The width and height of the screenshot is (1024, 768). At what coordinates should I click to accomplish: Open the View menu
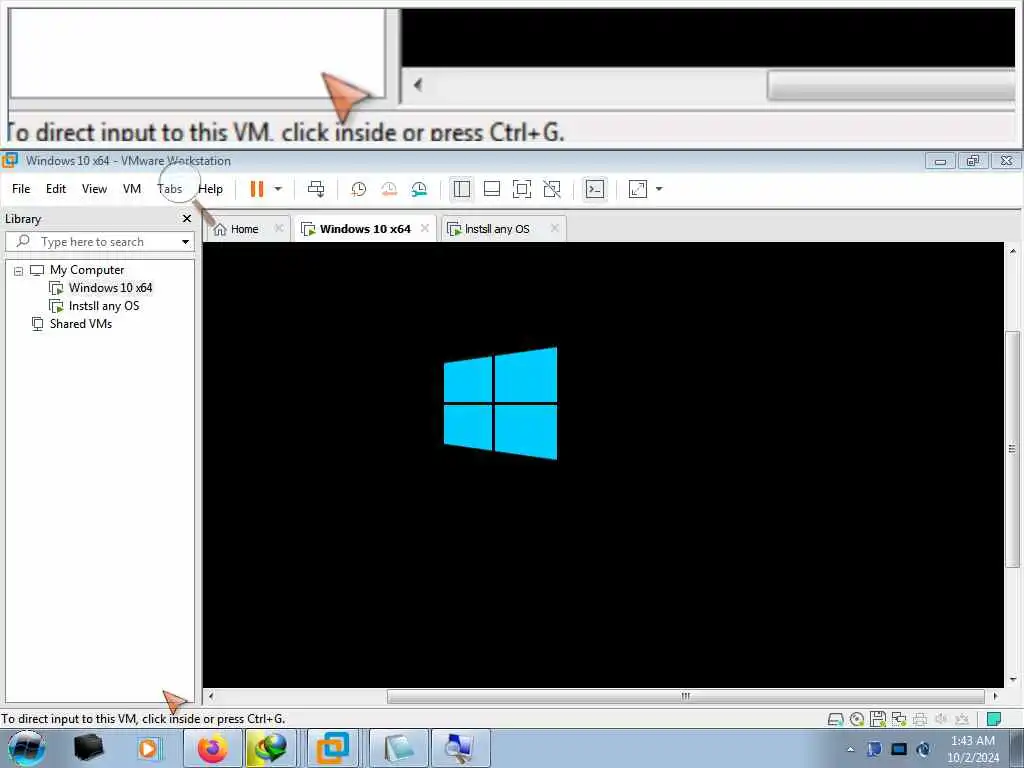pos(94,189)
